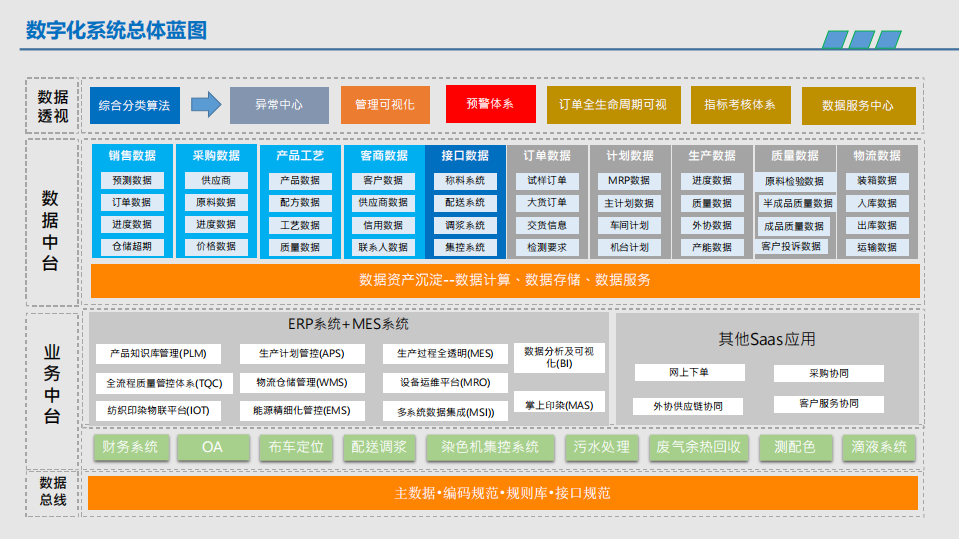959x539 pixels.
Task: Click the 订单全生命周期可视 box
Action: tap(613, 105)
